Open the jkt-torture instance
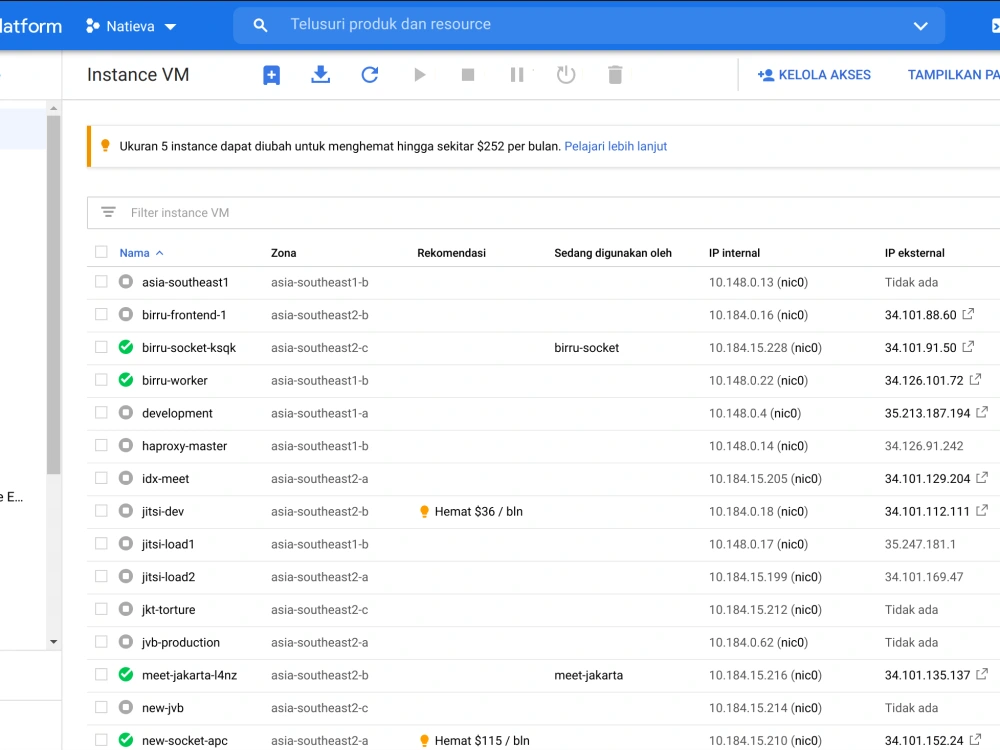This screenshot has height=750, width=1000. 168,610
